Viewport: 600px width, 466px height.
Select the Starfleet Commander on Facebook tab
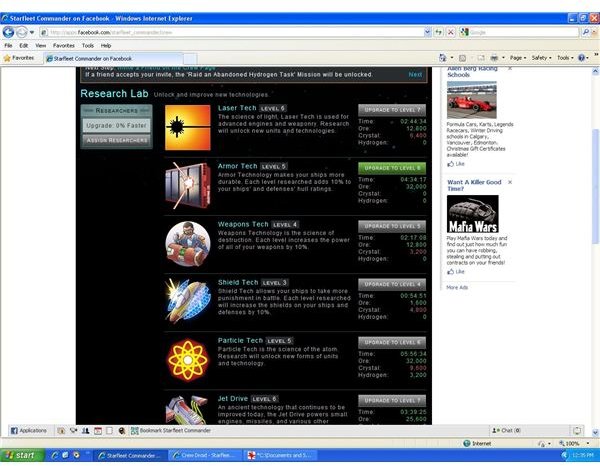click(113, 59)
